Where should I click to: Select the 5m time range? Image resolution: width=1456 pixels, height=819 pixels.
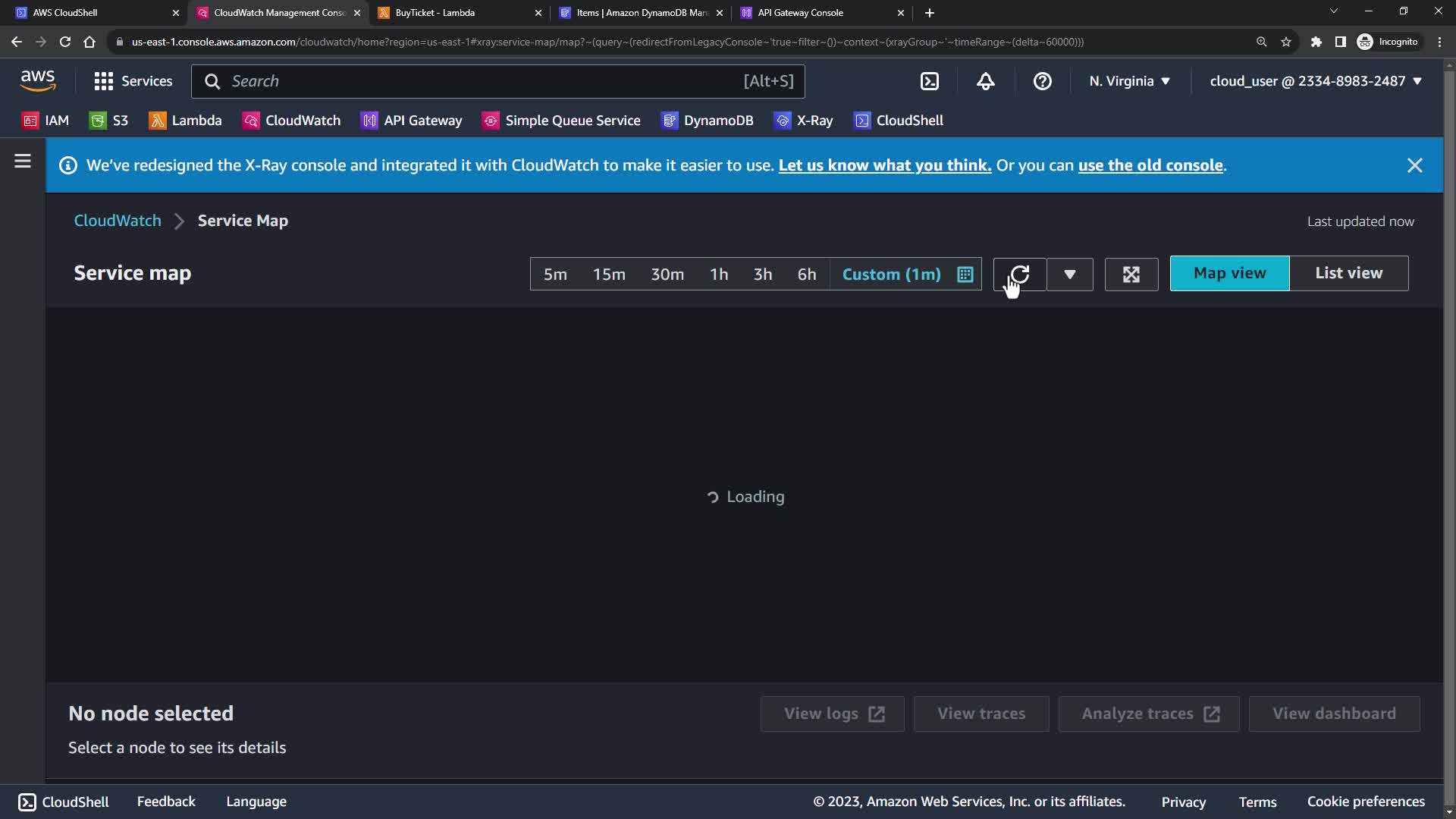[554, 274]
